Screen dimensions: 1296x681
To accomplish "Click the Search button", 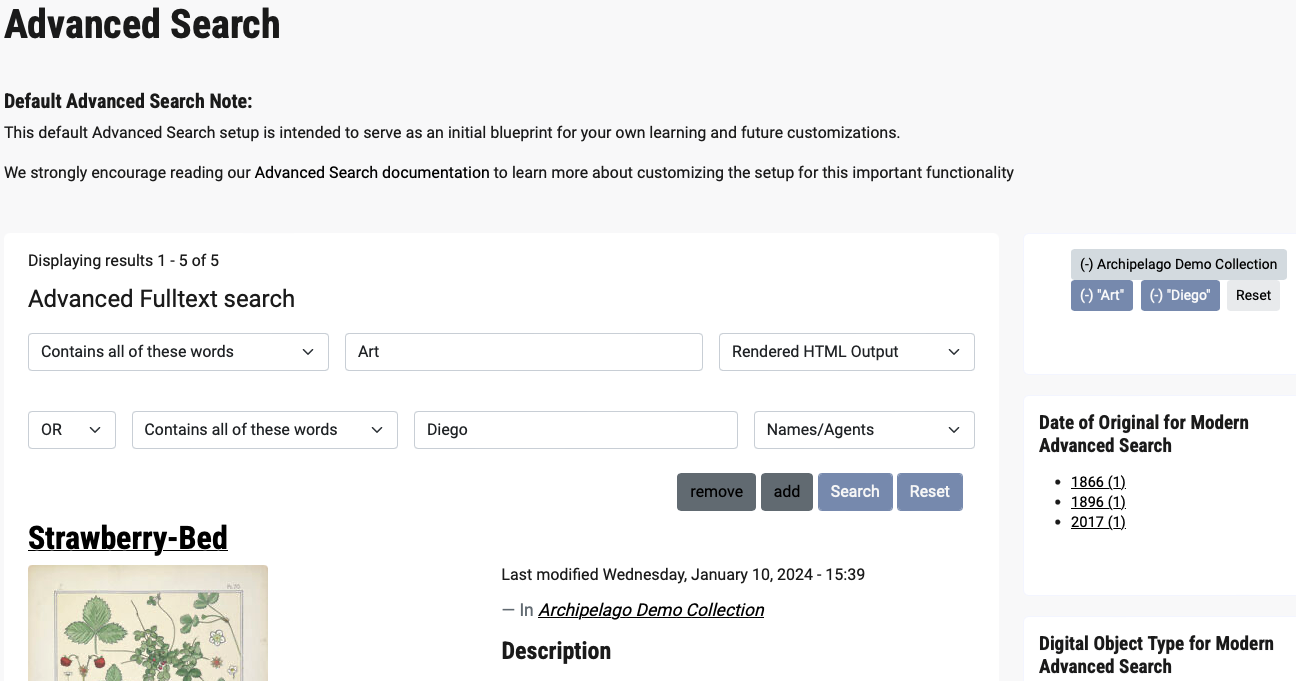I will point(854,492).
